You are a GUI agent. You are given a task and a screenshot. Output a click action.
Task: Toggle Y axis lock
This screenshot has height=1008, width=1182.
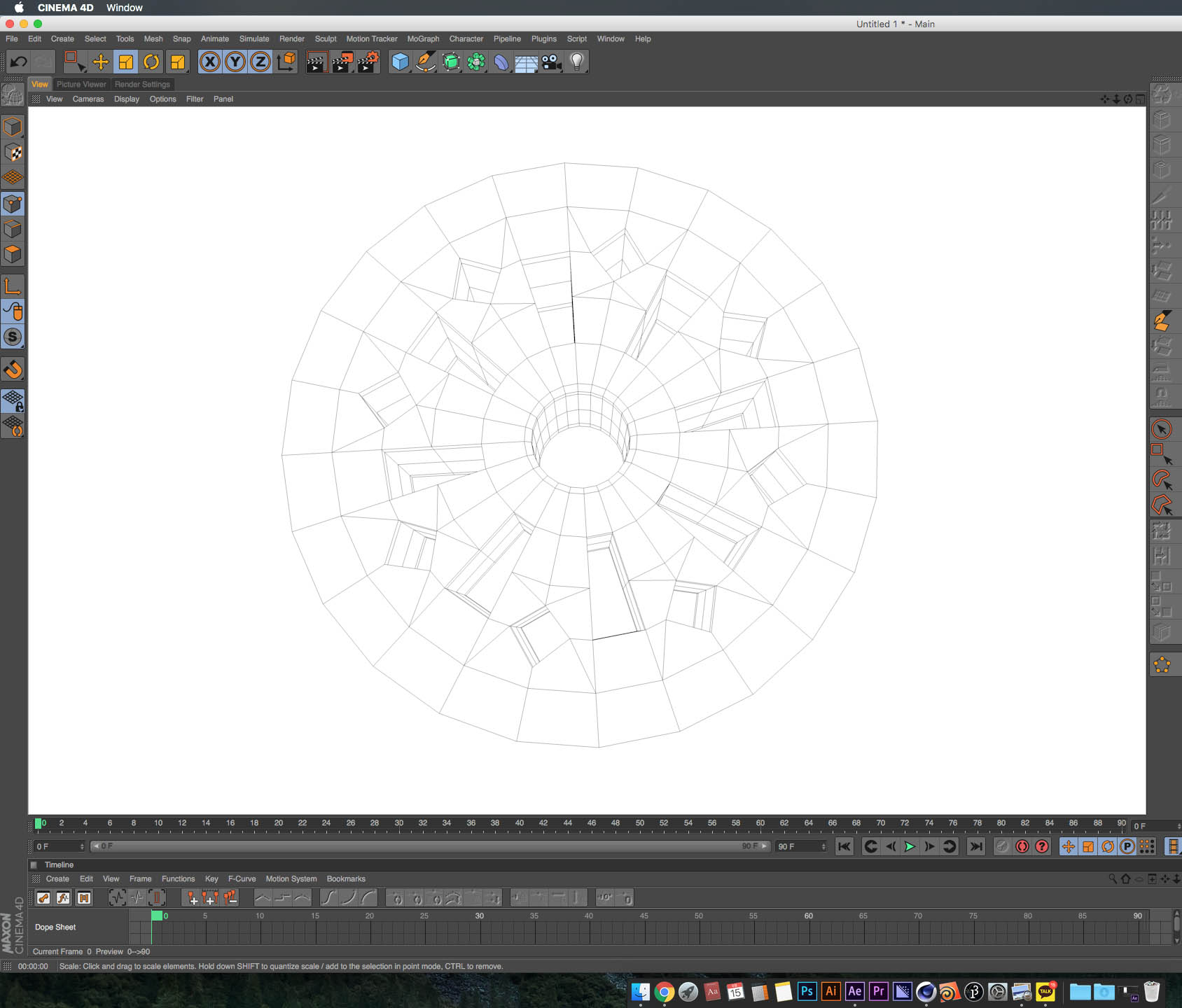(x=235, y=62)
